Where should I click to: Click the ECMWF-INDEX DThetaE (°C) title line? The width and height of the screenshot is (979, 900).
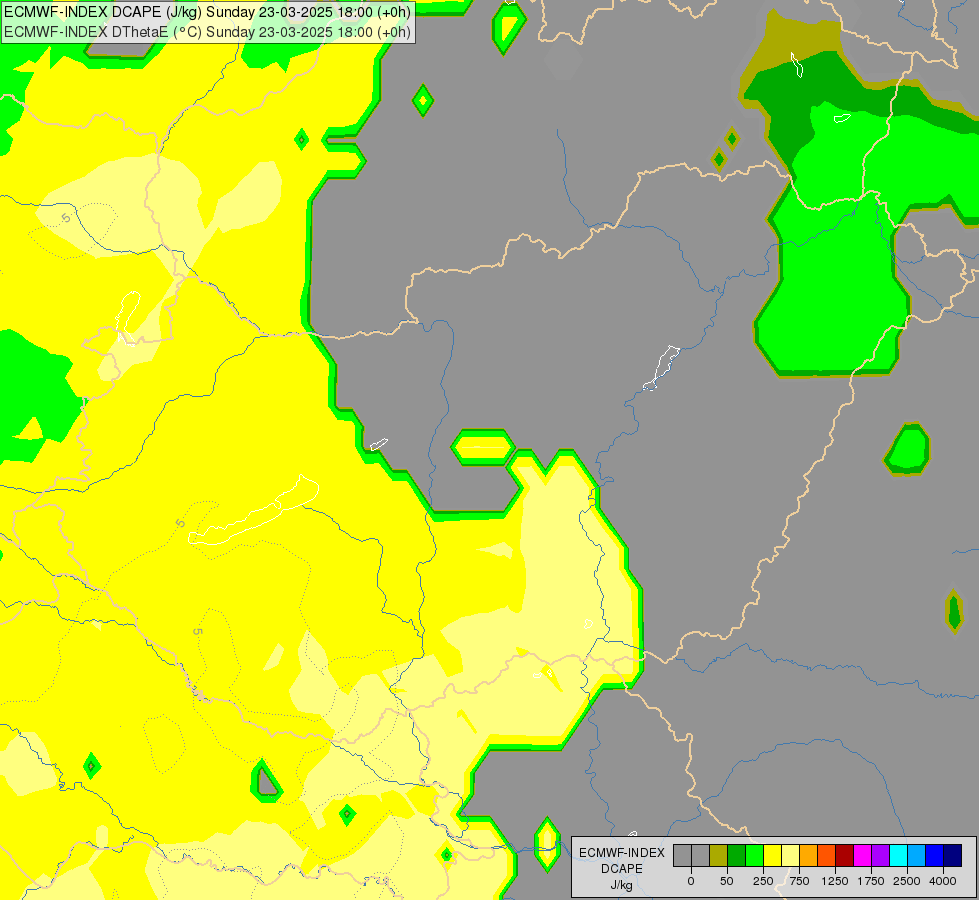point(207,31)
